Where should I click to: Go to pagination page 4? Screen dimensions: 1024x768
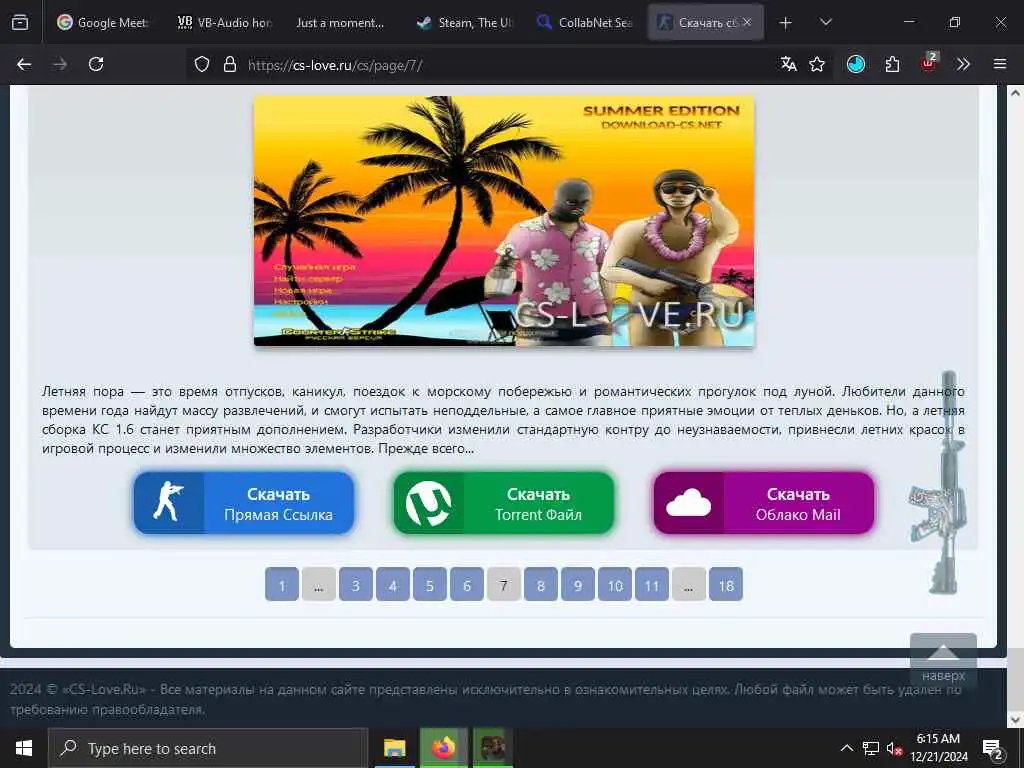click(393, 584)
